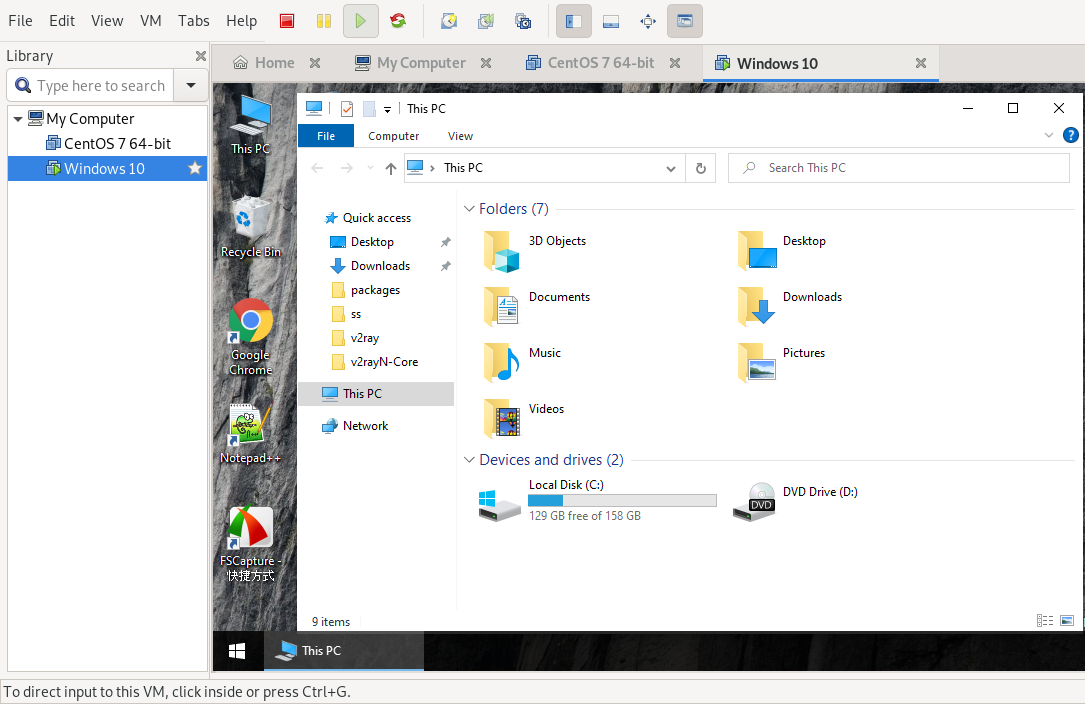
Task: Select the Documents folder icon
Action: coord(502,307)
